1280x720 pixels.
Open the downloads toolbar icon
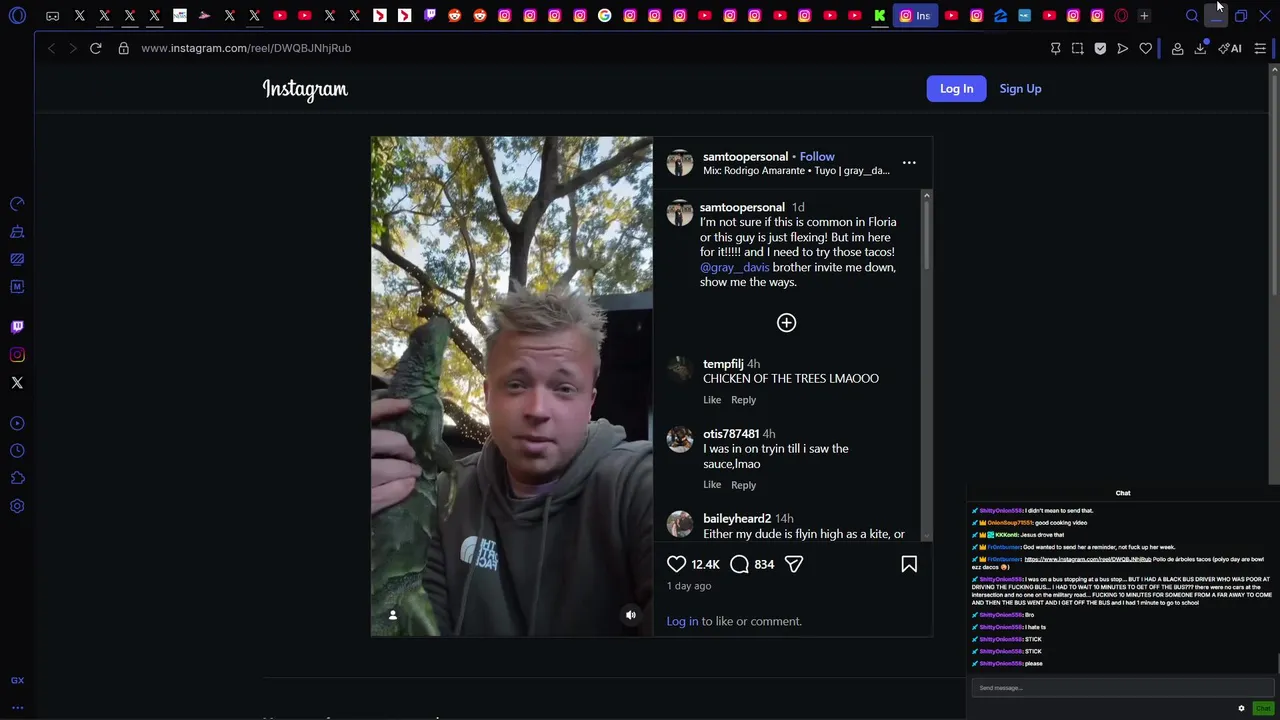point(1200,48)
